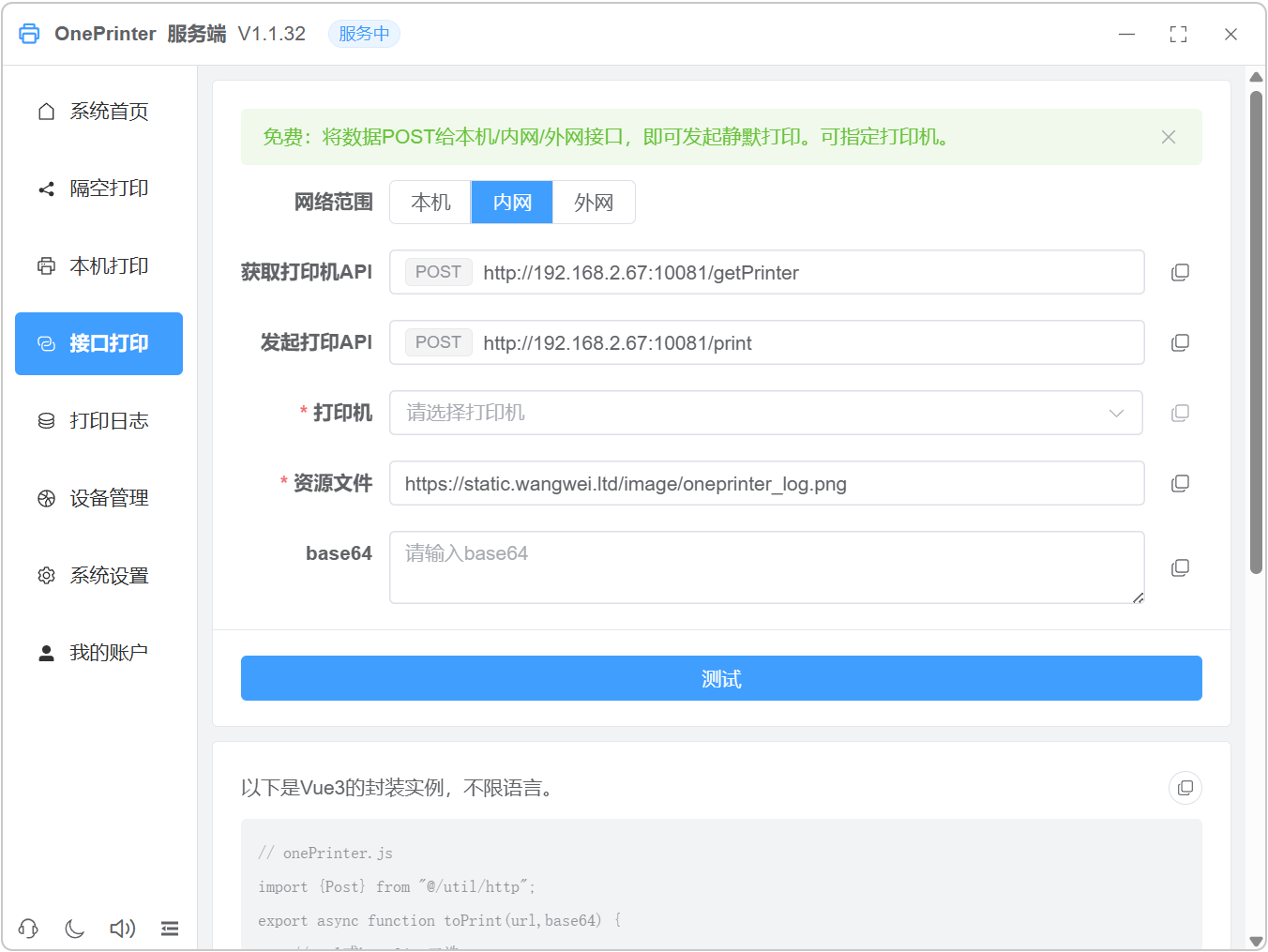Copy the getPrinter API URL
The width and height of the screenshot is (1268, 952).
coord(1181,273)
